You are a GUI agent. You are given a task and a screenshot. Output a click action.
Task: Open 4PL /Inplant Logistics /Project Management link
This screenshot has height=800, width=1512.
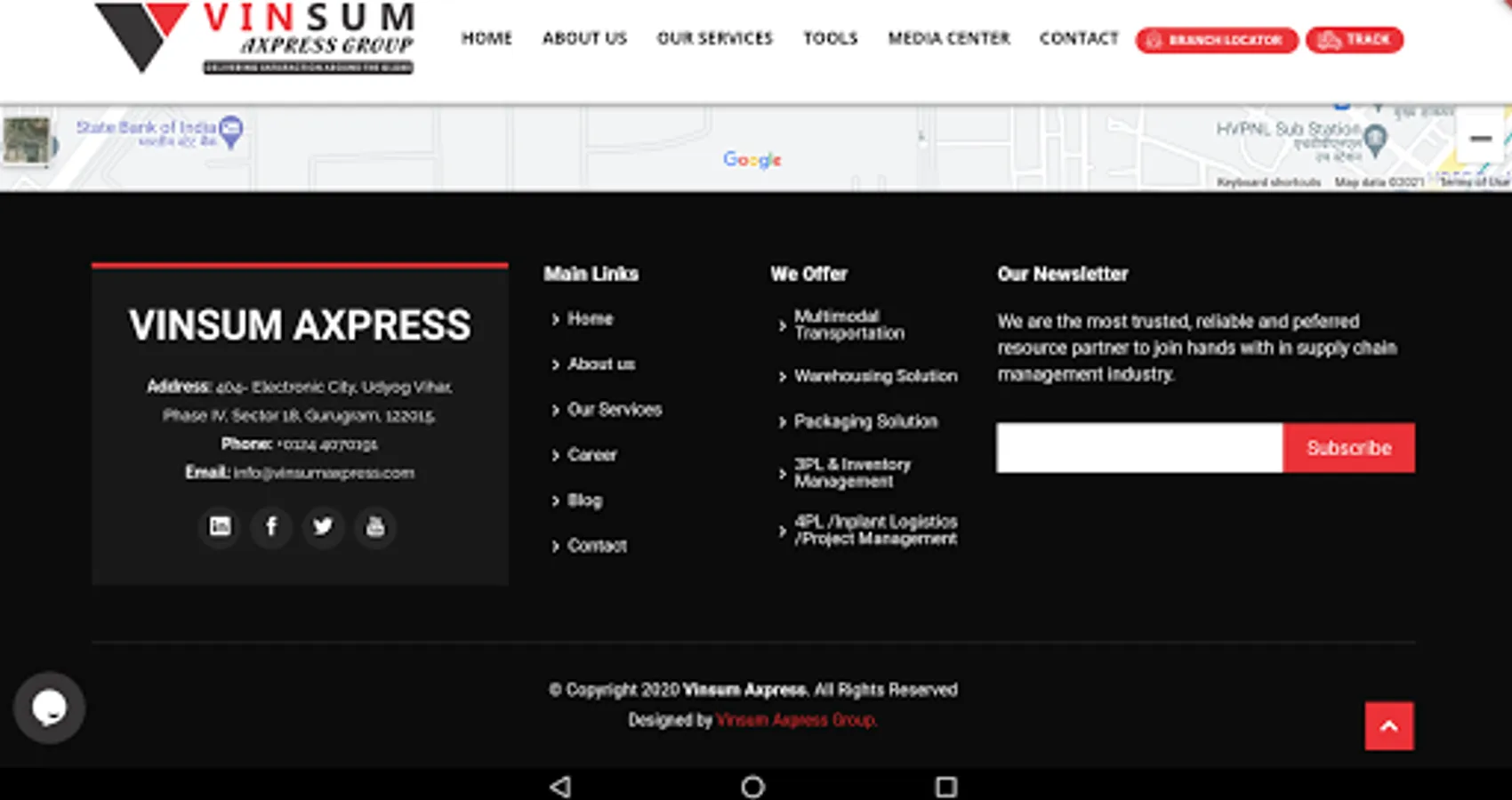point(876,530)
